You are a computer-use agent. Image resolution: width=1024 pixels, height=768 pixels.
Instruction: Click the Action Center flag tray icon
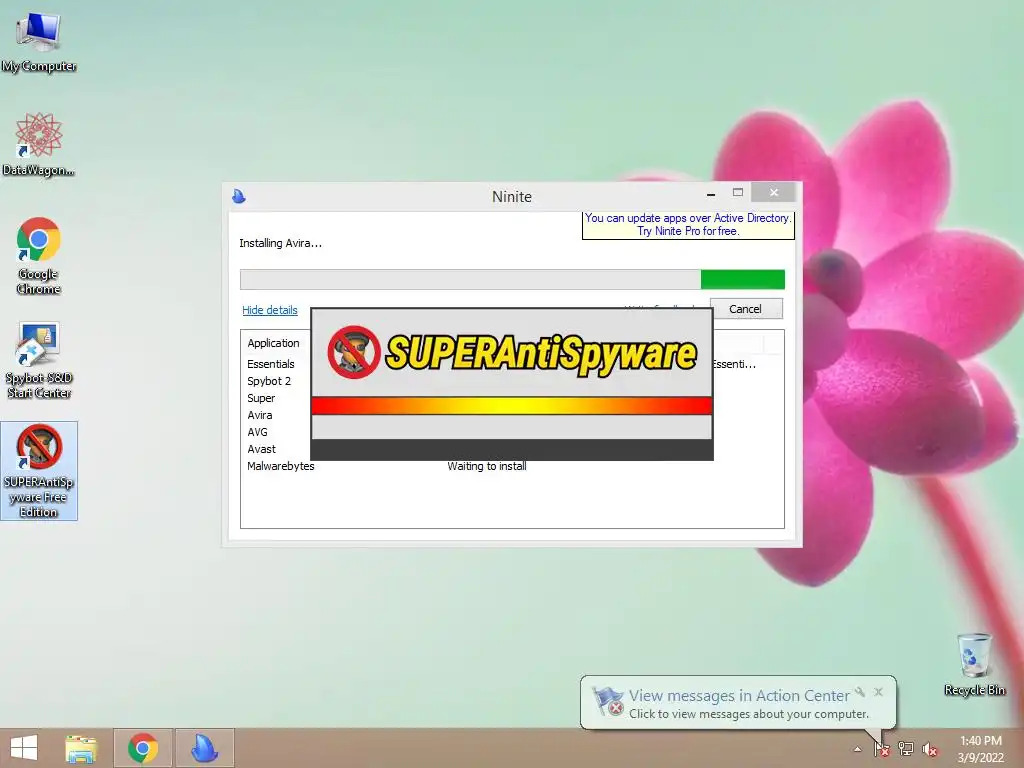(881, 748)
